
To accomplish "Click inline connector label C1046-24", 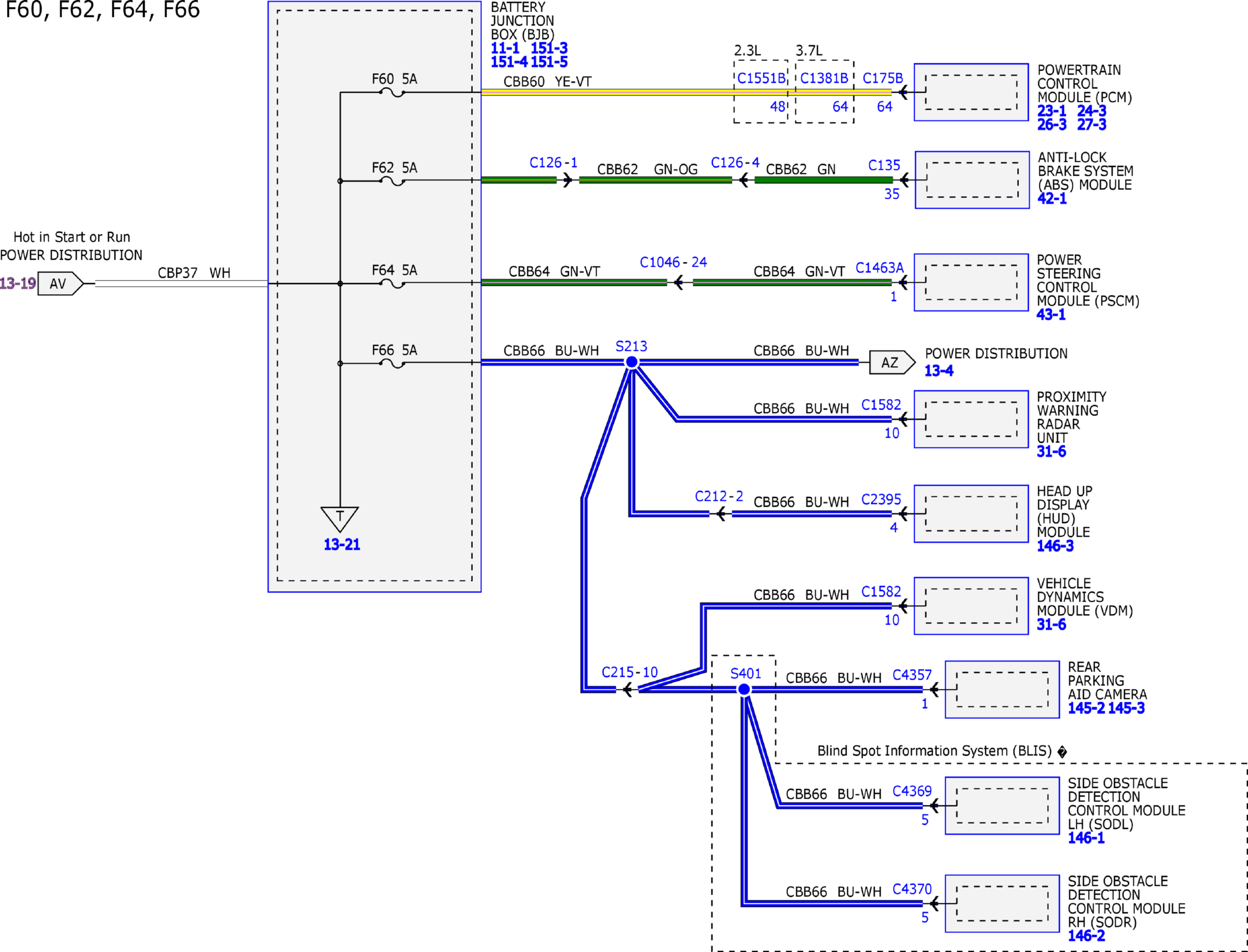I will (673, 262).
